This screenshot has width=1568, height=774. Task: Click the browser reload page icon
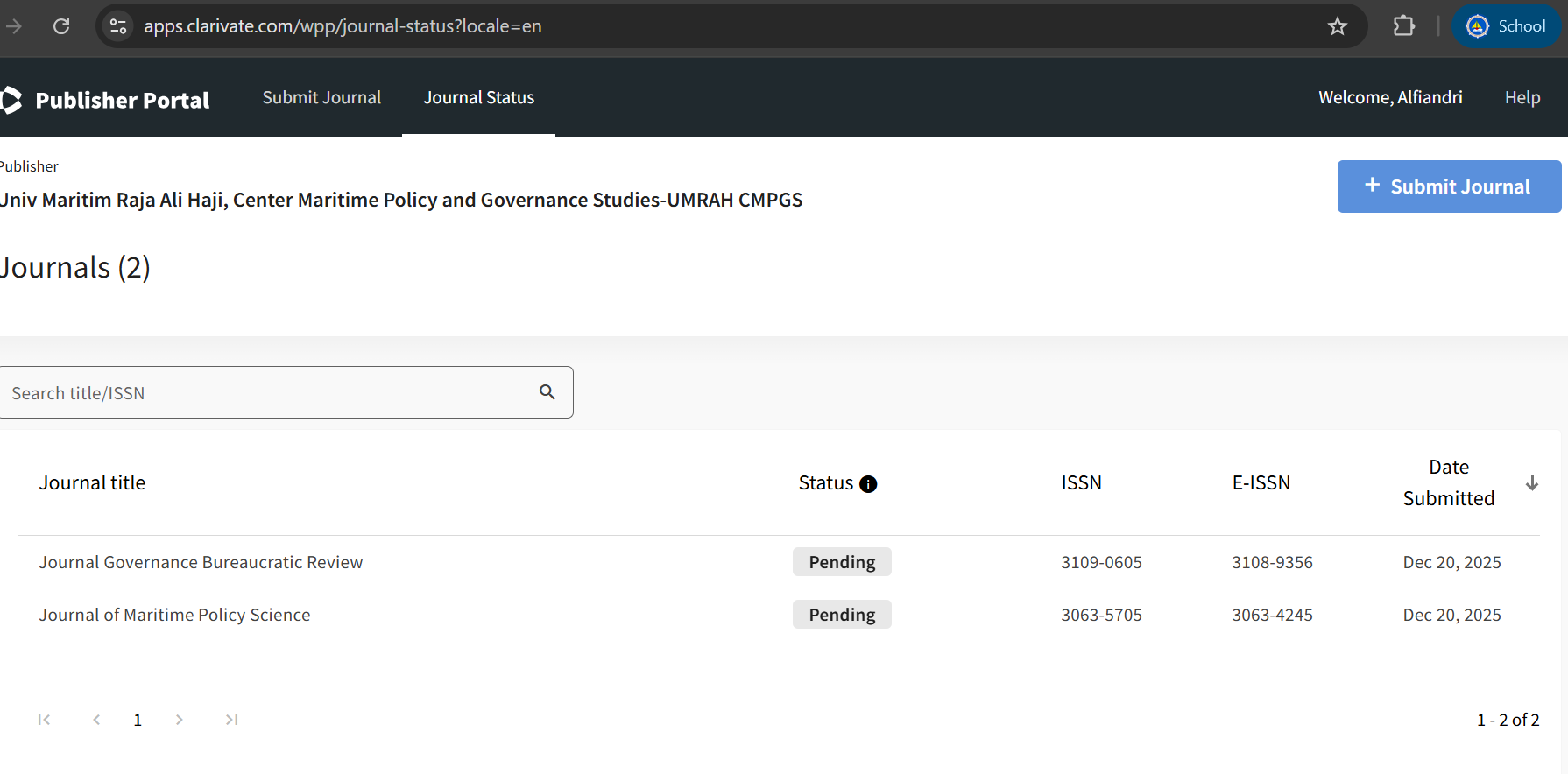click(61, 26)
